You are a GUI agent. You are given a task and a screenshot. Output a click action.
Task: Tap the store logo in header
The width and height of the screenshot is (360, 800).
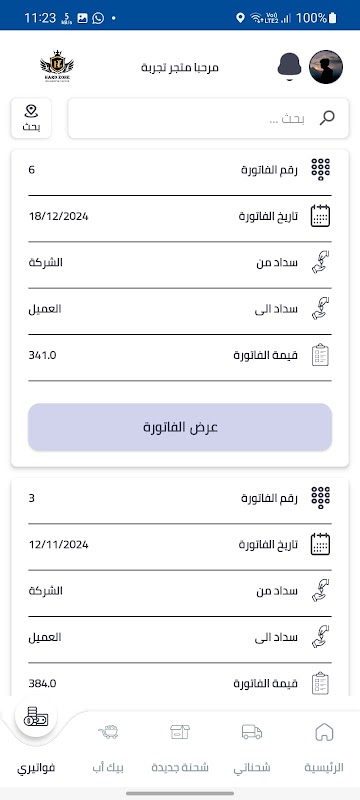(57, 67)
